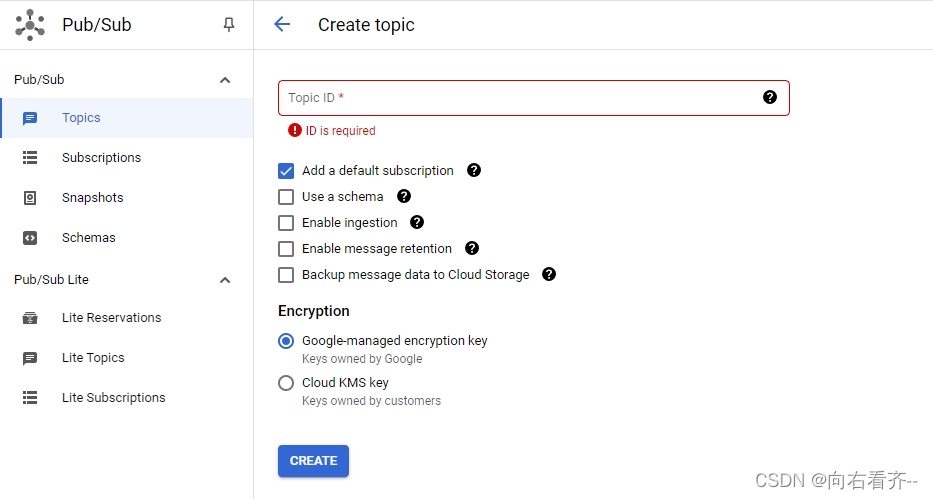This screenshot has height=499, width=933.
Task: Open Lite Subscriptions page
Action: 127,397
